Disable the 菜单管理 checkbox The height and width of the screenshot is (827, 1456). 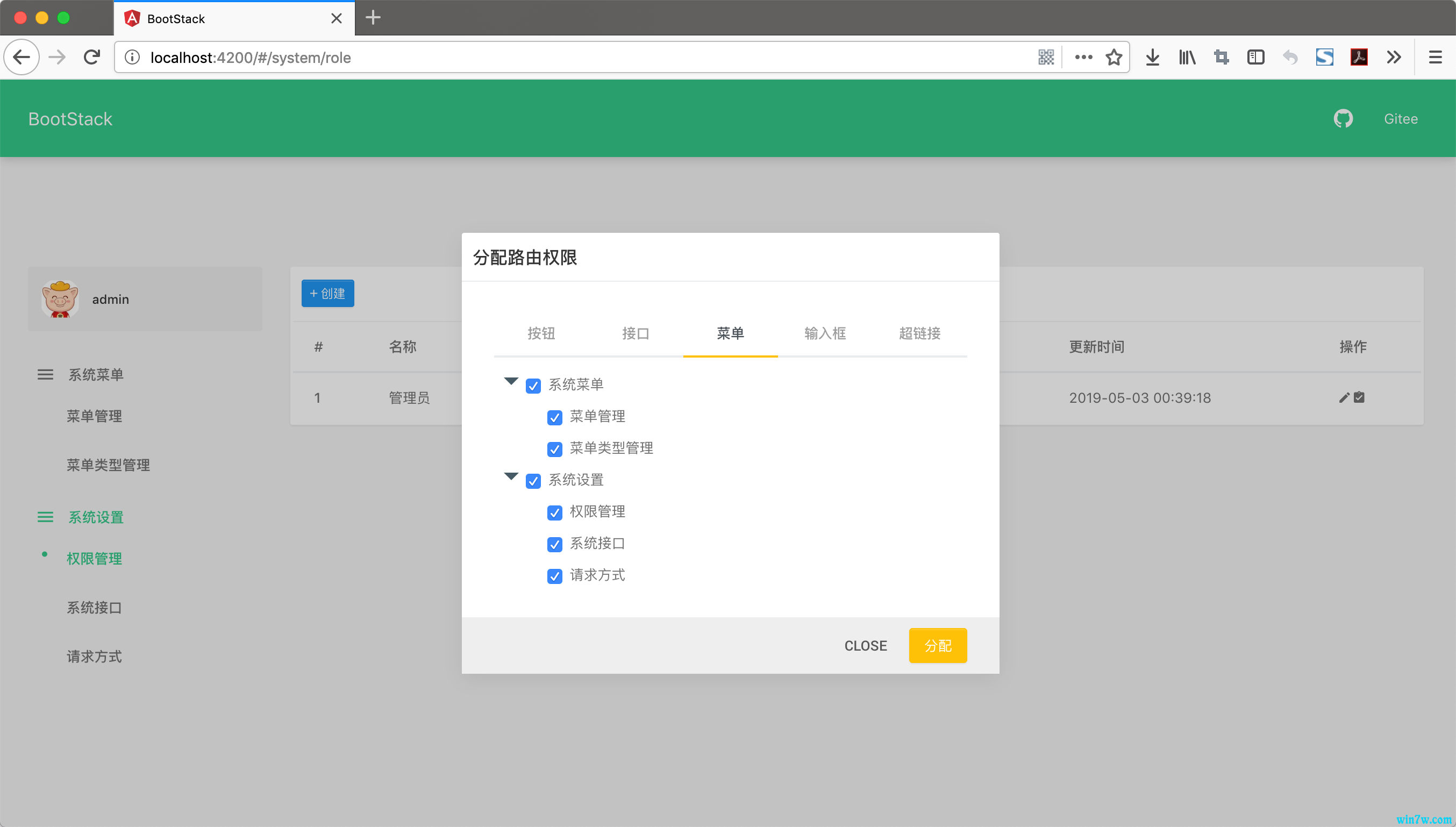tap(556, 416)
